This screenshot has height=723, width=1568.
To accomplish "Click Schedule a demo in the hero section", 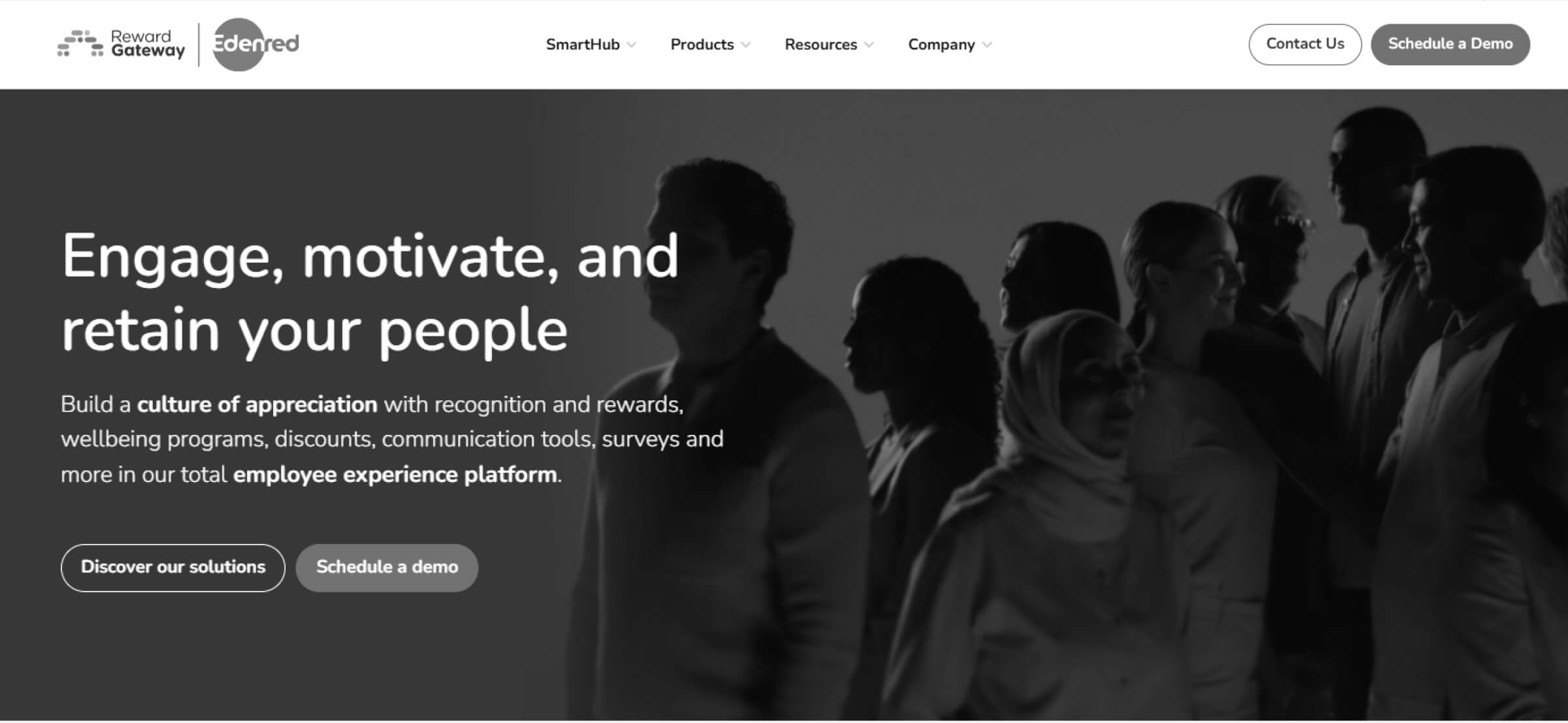I will tap(387, 568).
